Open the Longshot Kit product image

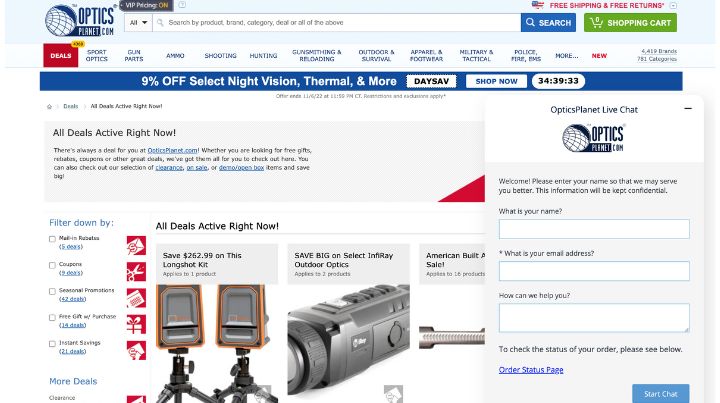point(217,343)
